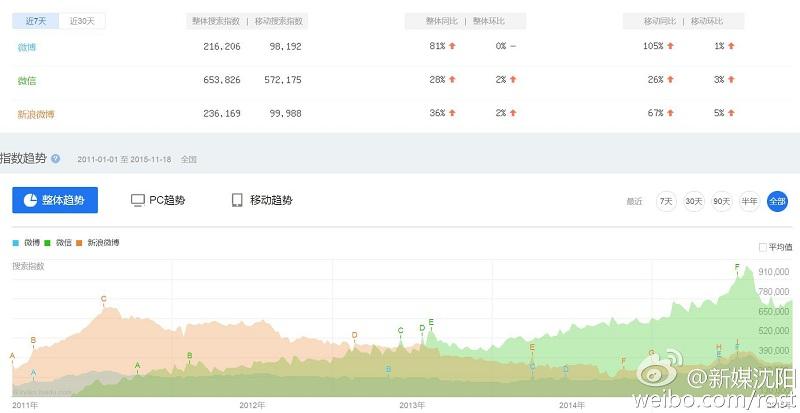Click green marker B on the 微信 curve

[x=189, y=355]
